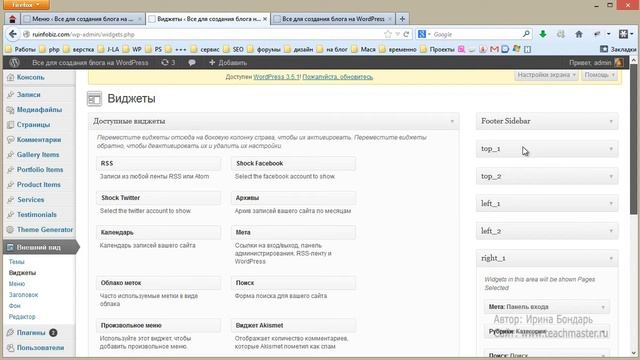Expand the top_1 widget area
The image size is (640, 360).
click(547, 149)
